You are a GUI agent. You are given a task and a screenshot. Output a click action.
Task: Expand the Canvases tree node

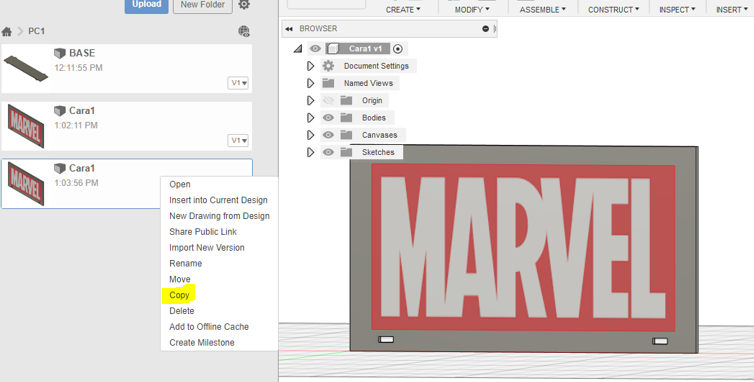click(311, 135)
